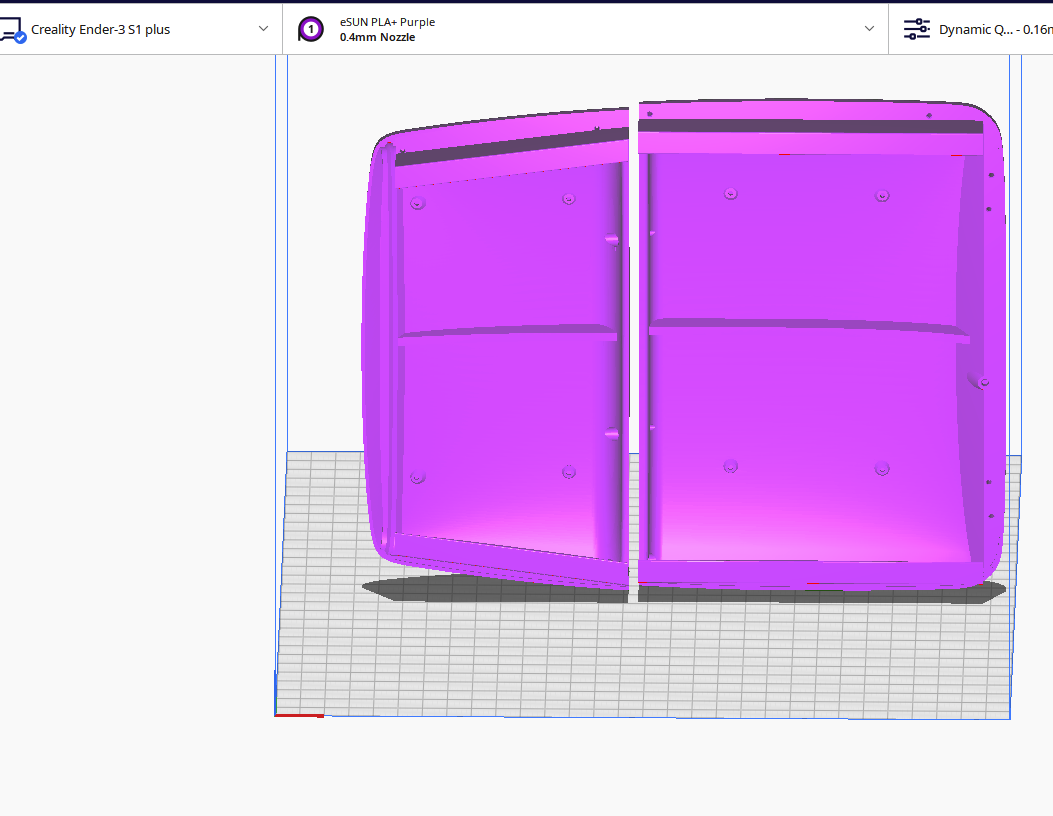The height and width of the screenshot is (816, 1053).
Task: Click the print settings sliders icon
Action: pos(917,29)
